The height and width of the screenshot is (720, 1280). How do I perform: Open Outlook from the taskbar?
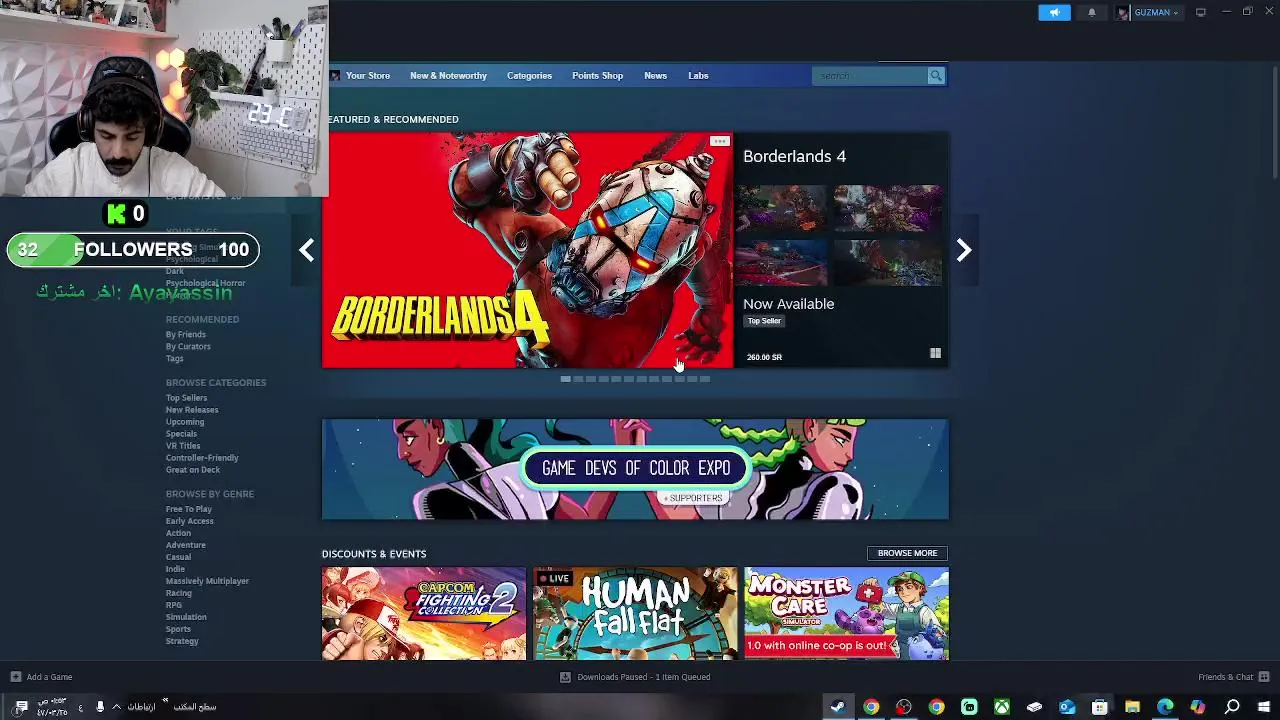coord(1067,707)
